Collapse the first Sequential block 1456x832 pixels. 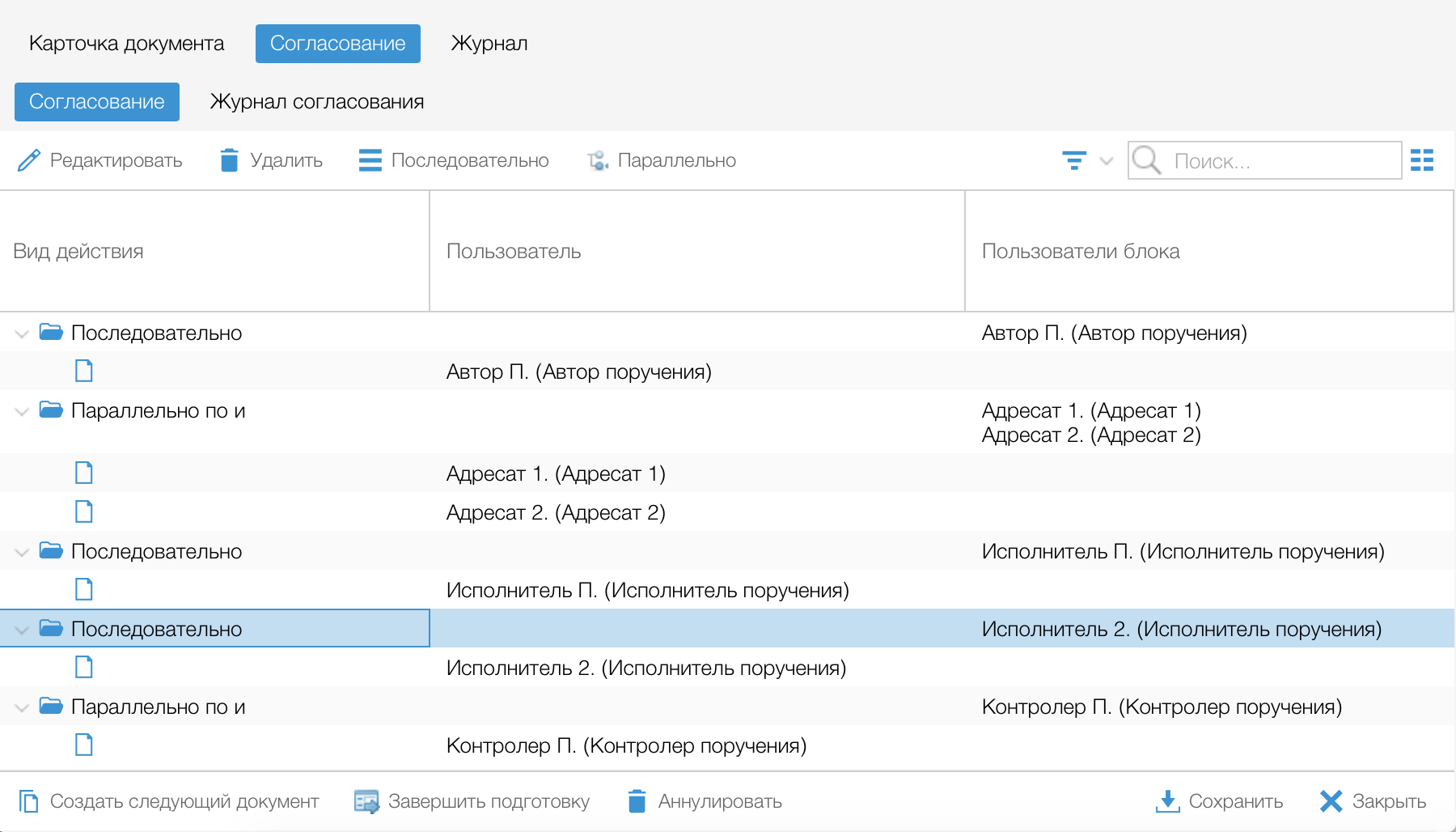(22, 333)
